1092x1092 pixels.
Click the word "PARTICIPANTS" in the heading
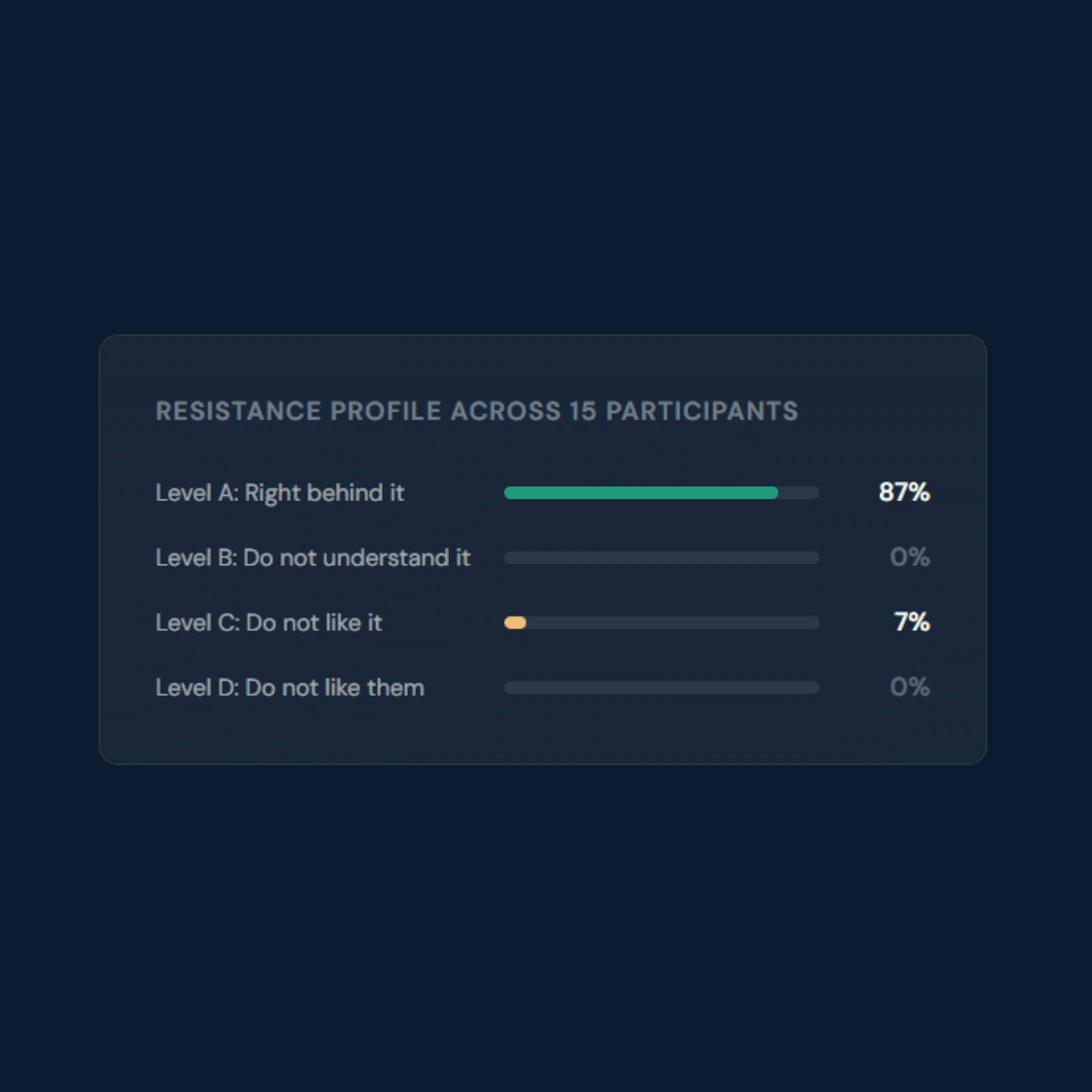(x=701, y=411)
